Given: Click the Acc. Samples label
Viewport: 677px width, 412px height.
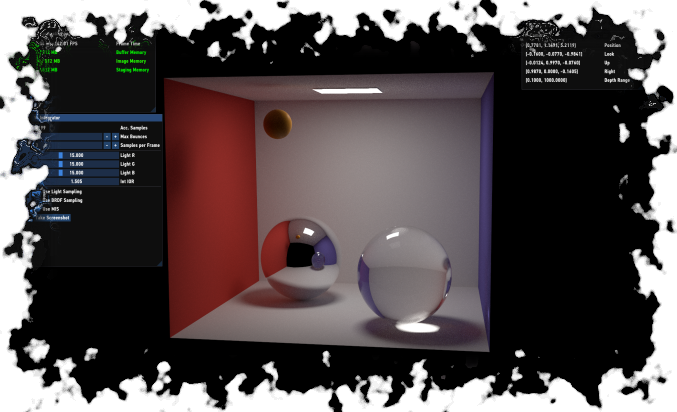Looking at the screenshot, I should tap(134, 128).
